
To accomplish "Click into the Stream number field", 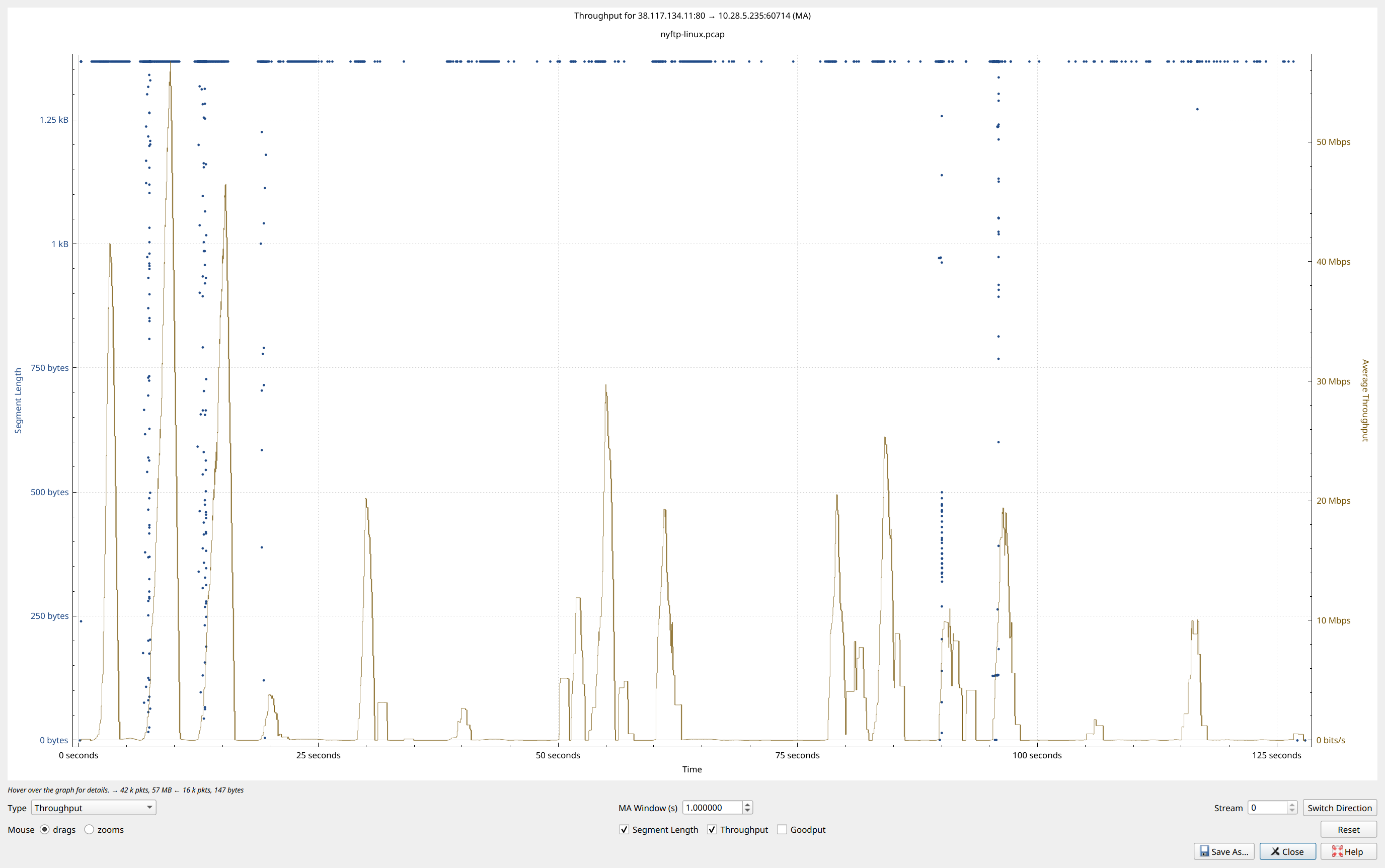I will (x=1267, y=808).
